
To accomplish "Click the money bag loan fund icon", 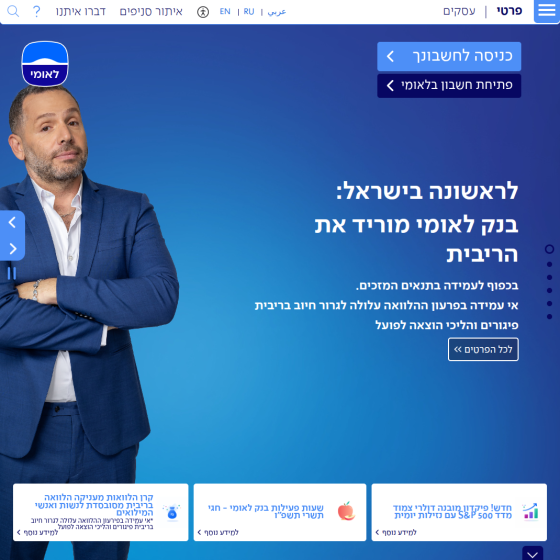I will (x=172, y=512).
